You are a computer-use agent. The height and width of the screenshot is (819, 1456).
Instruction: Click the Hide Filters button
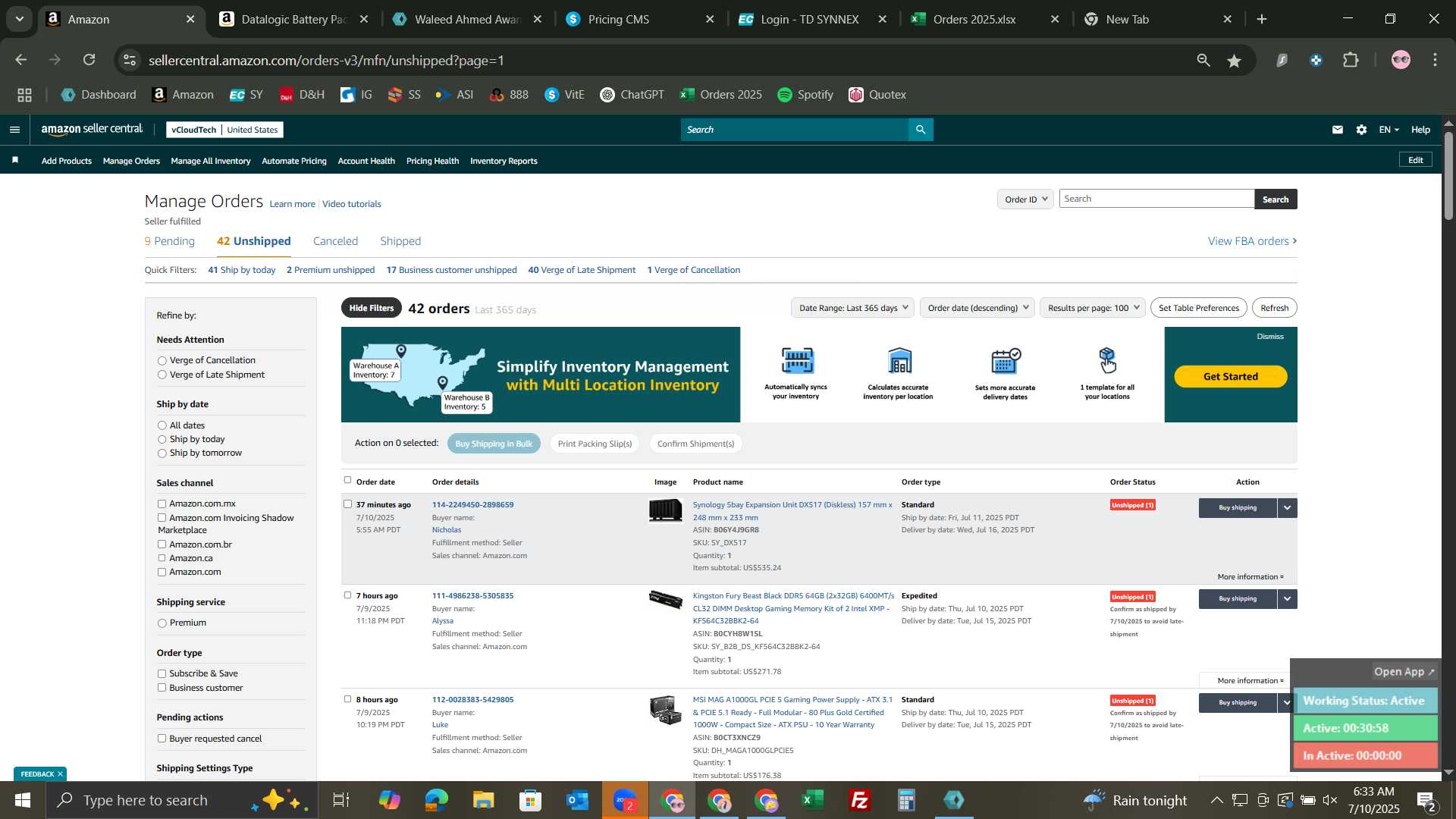[372, 308]
